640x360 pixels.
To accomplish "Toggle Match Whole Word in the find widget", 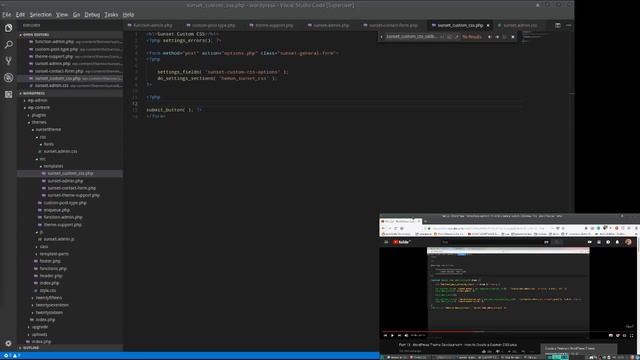I will pyautogui.click(x=449, y=37).
